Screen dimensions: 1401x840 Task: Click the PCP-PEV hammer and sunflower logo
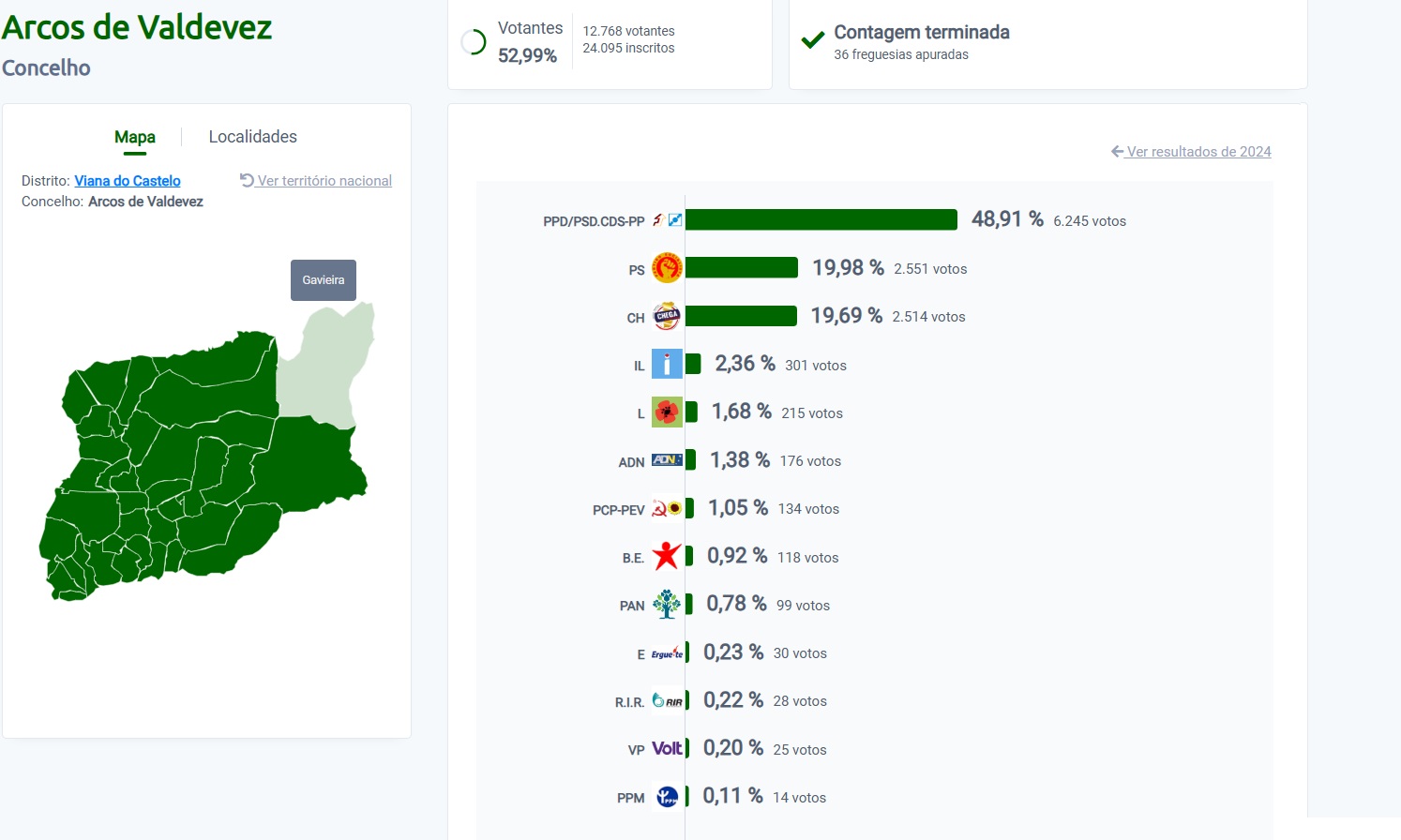667,508
